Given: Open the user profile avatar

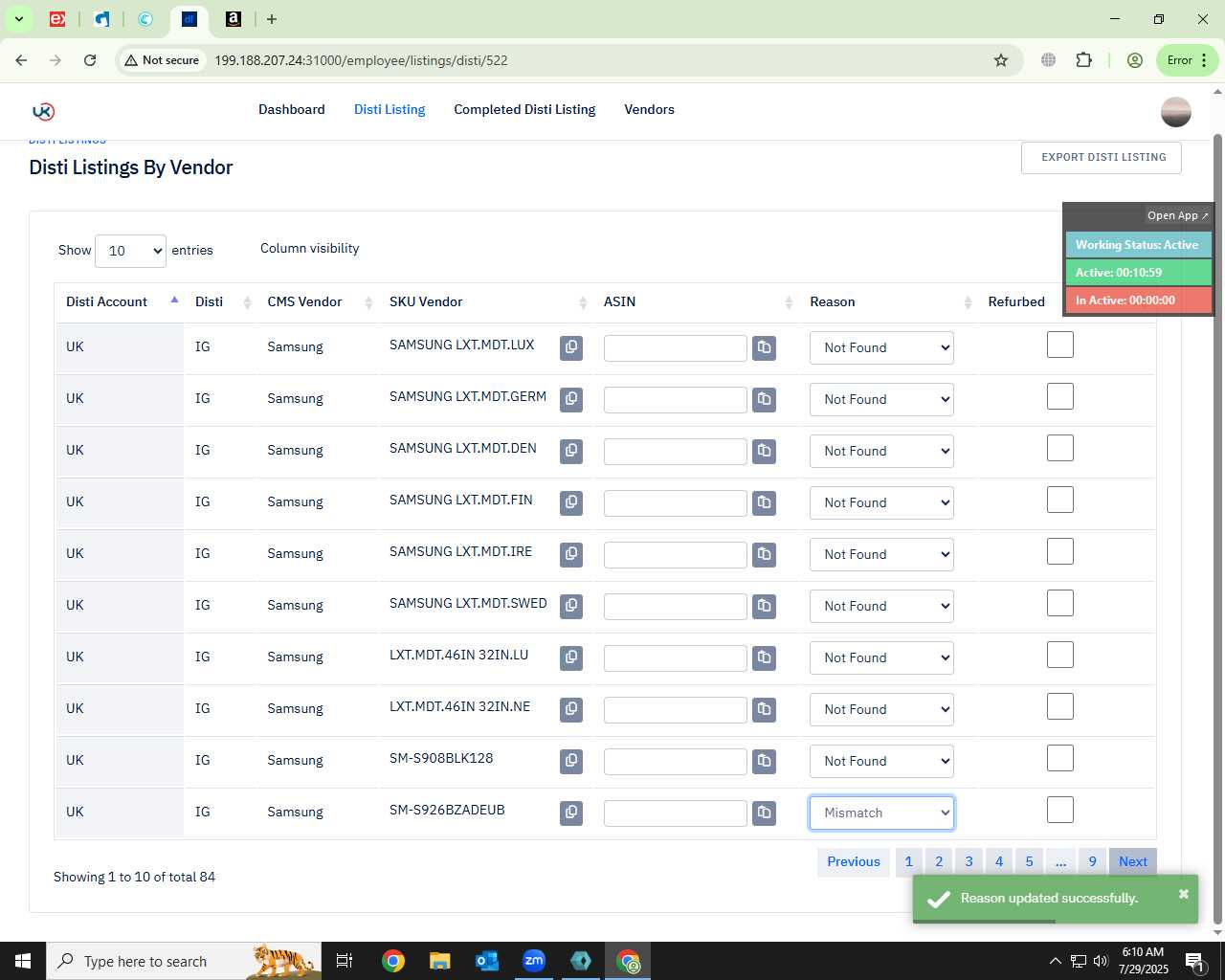Looking at the screenshot, I should 1176,112.
